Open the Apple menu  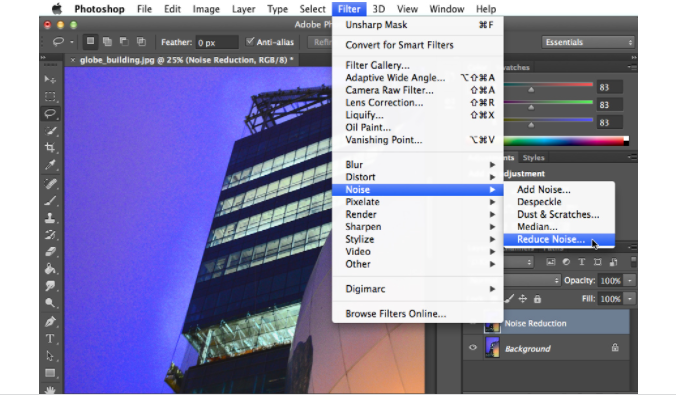[56, 9]
